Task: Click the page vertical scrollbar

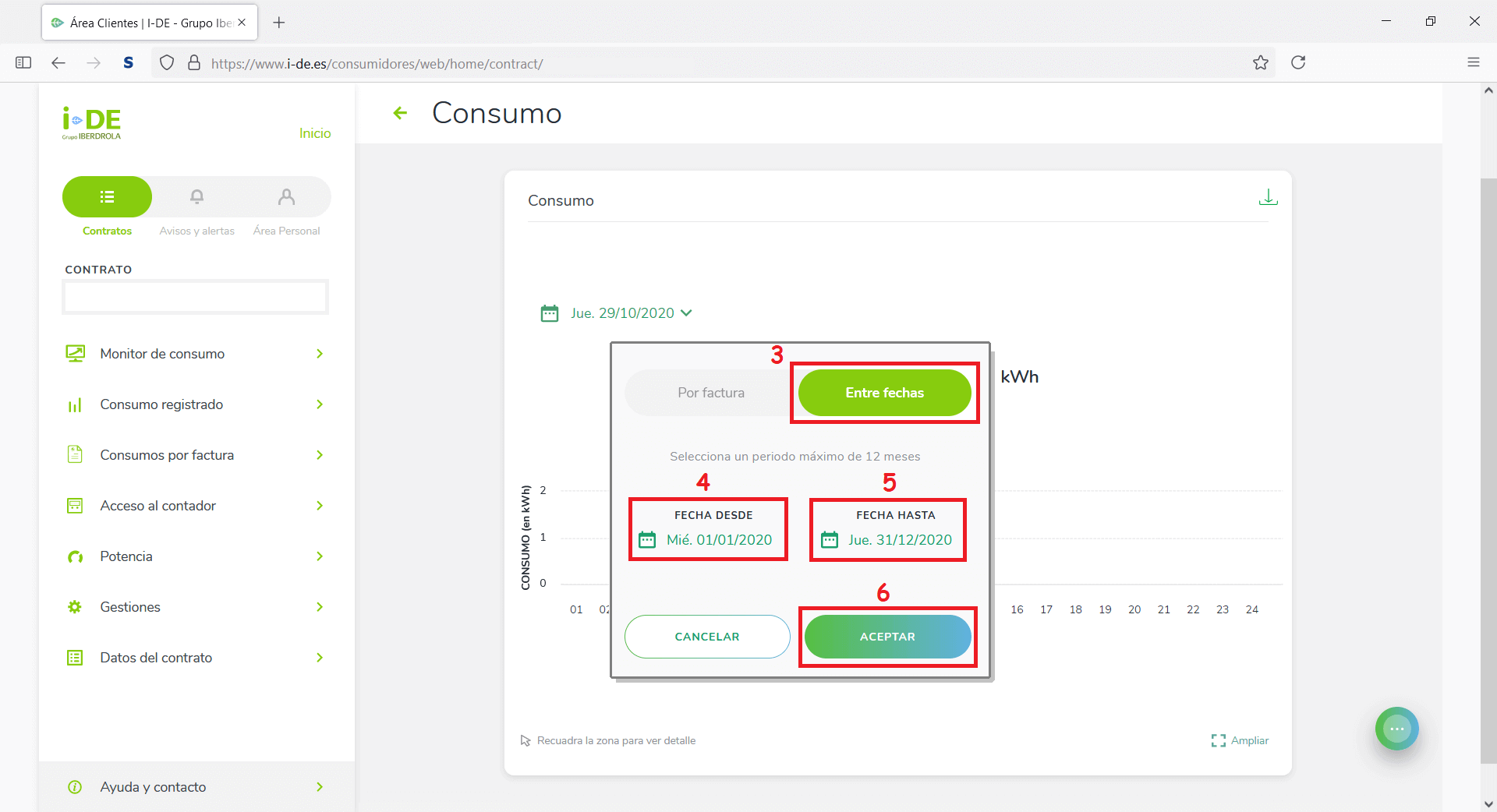Action: 1488,468
